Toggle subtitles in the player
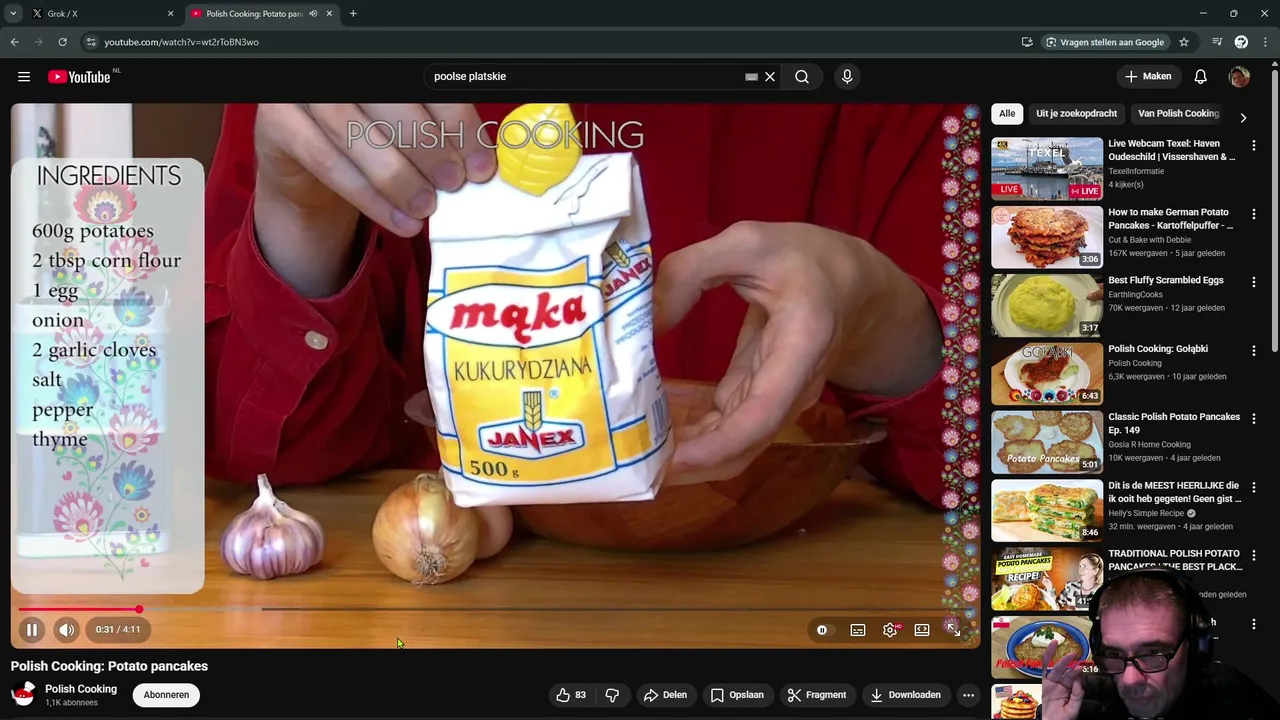 click(x=858, y=630)
